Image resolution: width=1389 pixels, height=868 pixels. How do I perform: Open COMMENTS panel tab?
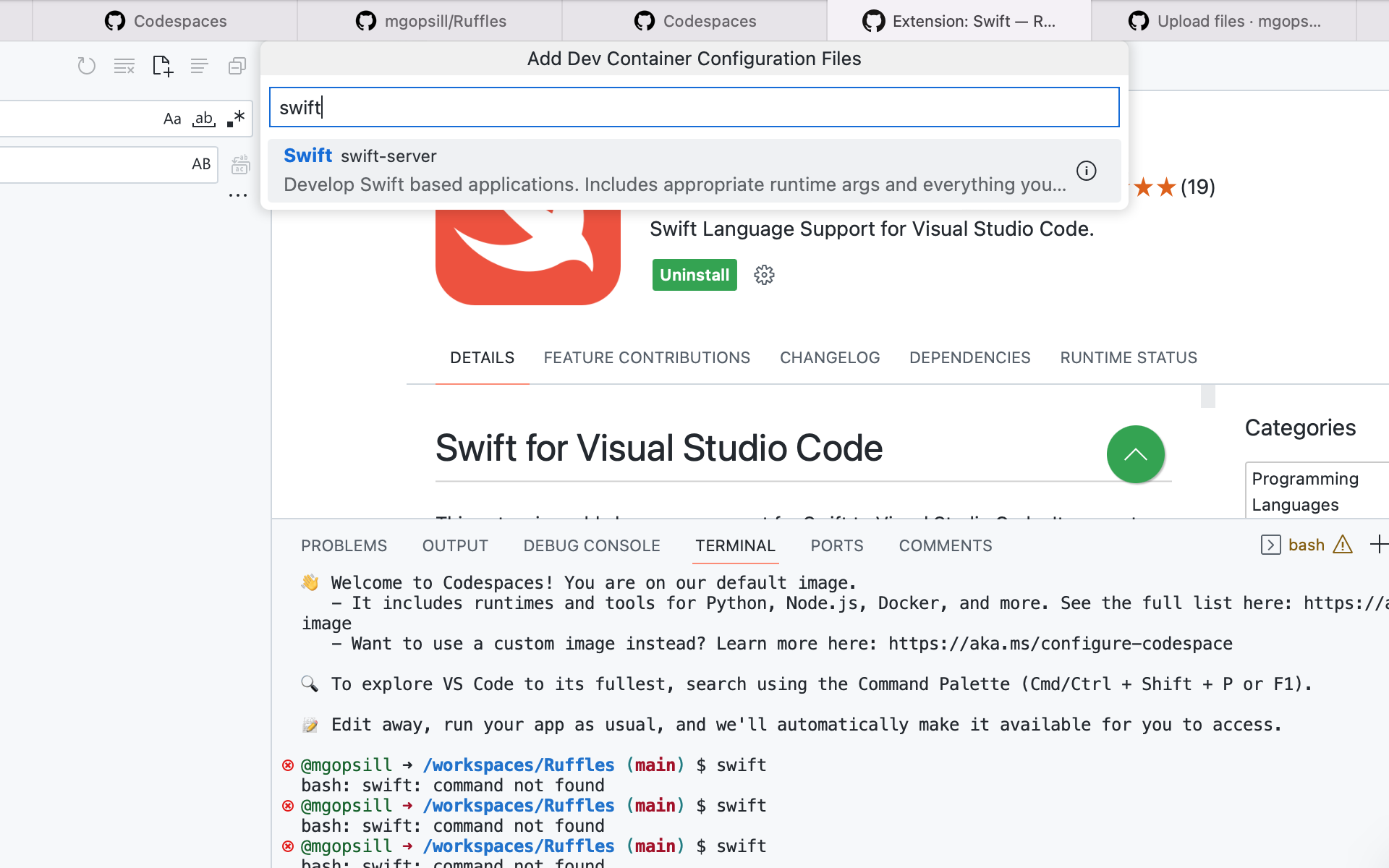coord(946,545)
